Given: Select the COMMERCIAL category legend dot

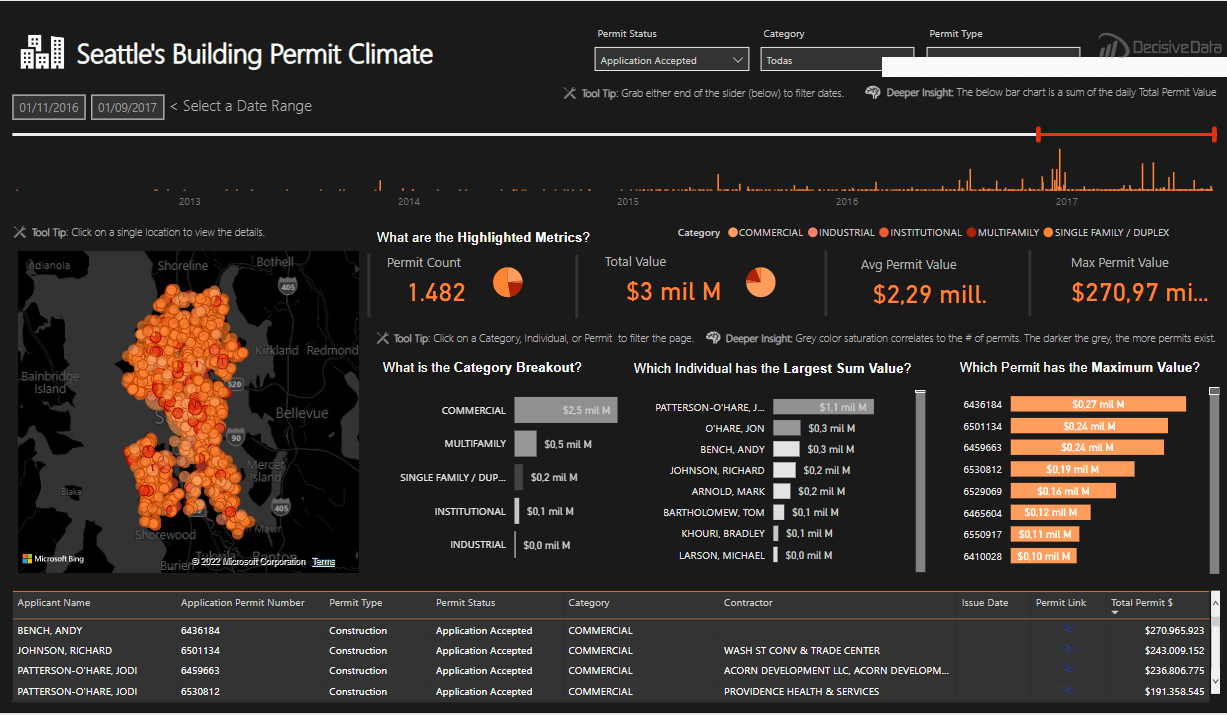Looking at the screenshot, I should click(733, 233).
